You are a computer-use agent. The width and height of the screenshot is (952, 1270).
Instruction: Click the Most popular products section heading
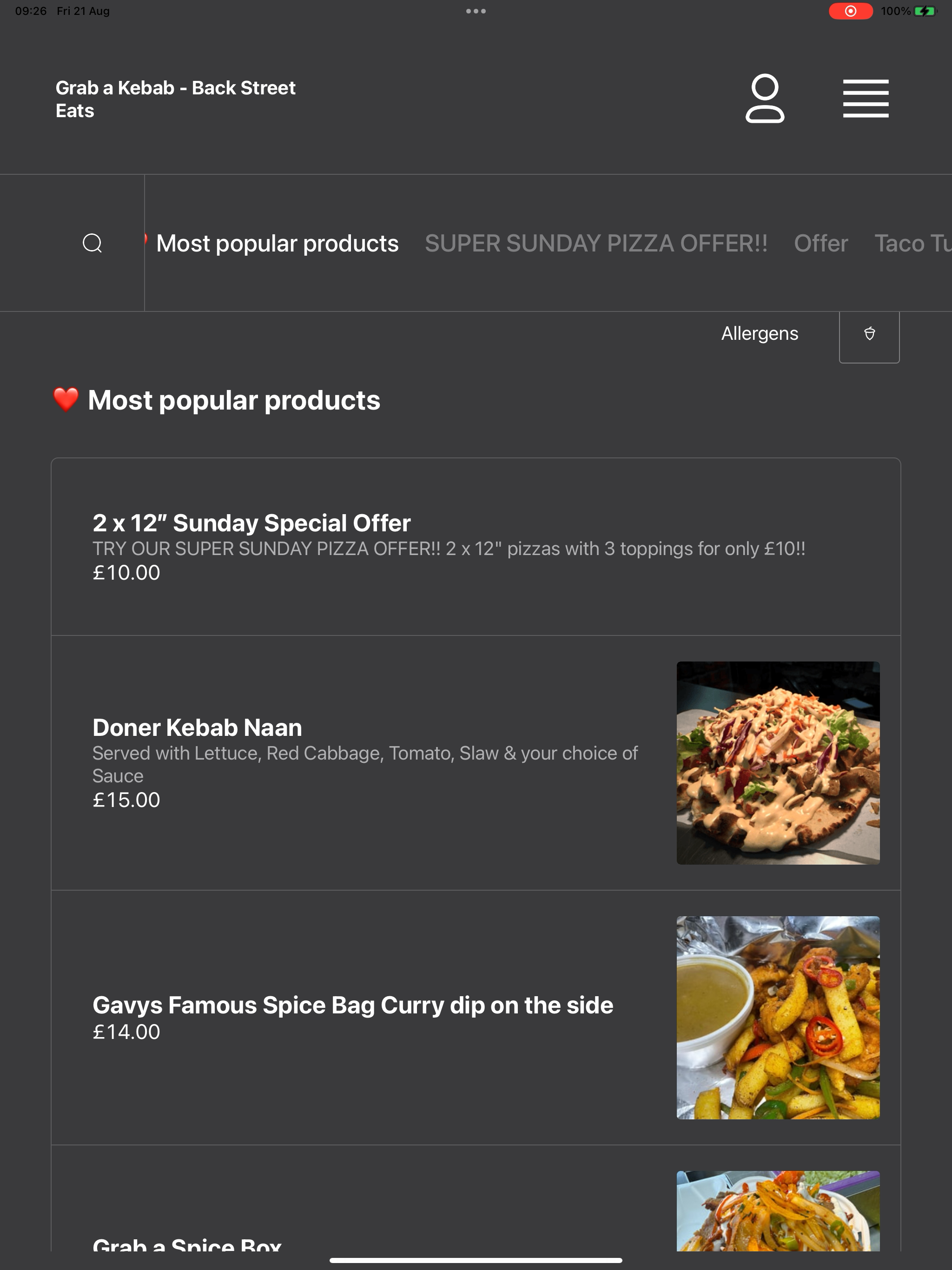pos(217,400)
